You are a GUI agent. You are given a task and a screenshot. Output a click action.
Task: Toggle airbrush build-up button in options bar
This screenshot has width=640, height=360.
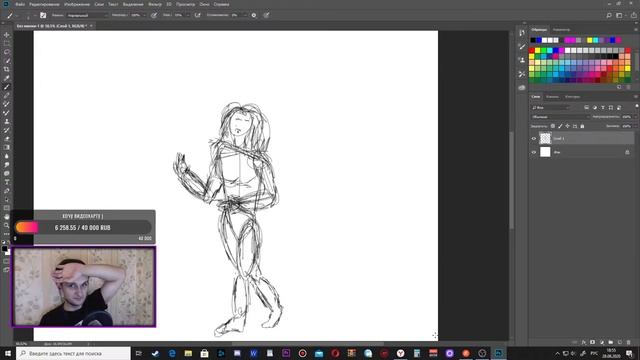(198, 15)
